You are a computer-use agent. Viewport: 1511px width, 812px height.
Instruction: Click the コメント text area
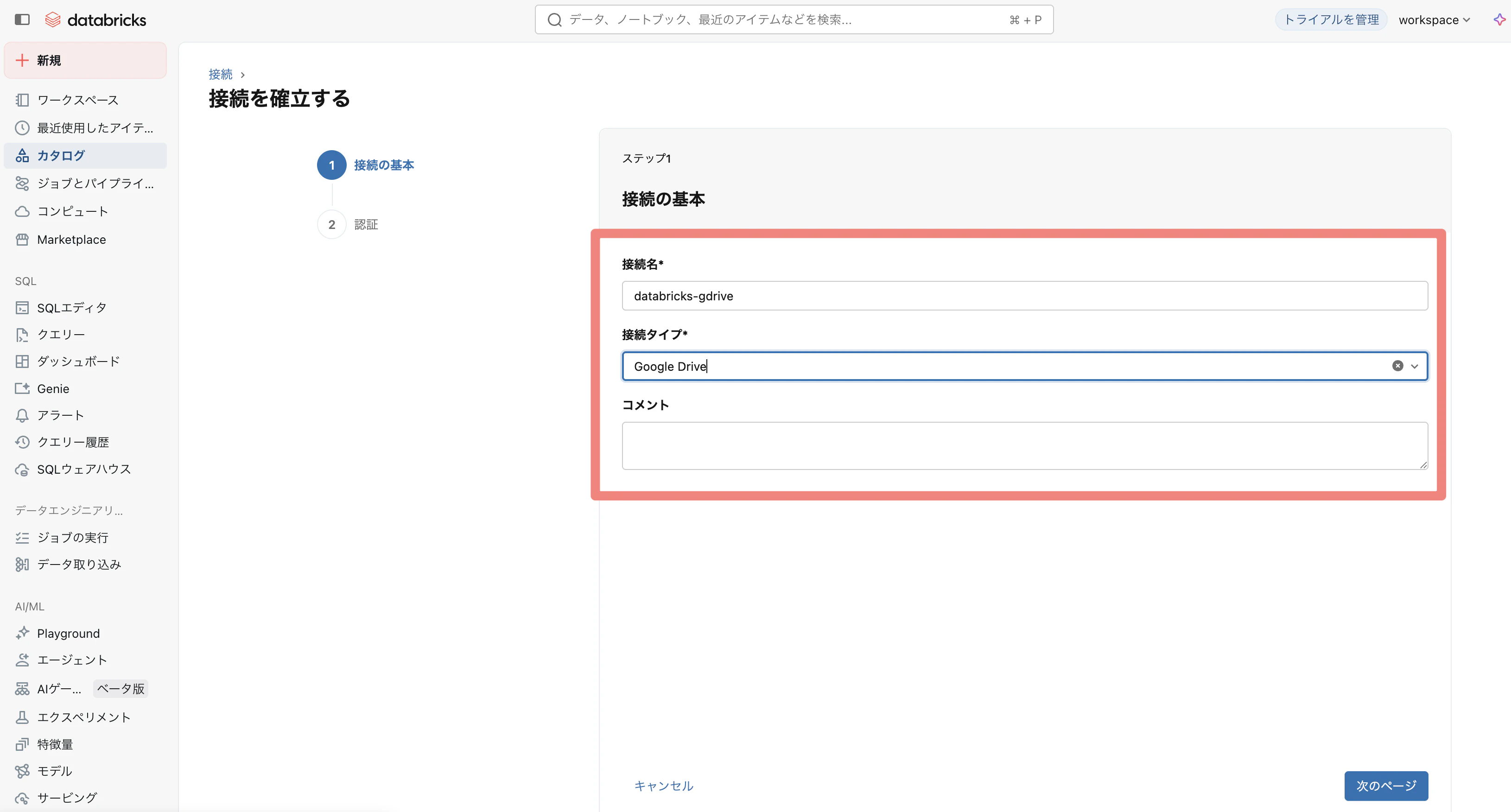coord(1024,445)
